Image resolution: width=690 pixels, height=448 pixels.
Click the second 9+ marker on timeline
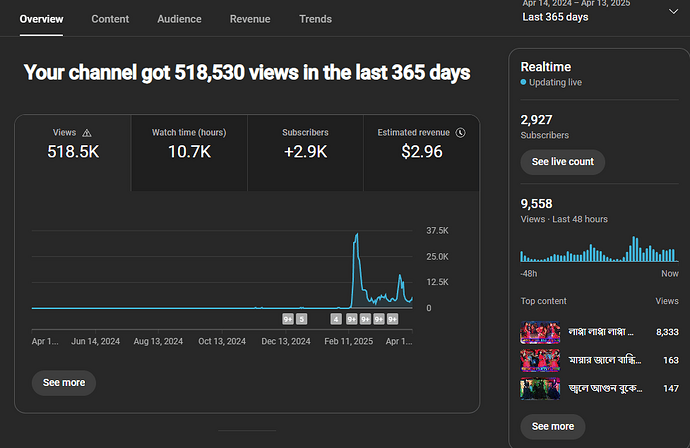point(351,319)
